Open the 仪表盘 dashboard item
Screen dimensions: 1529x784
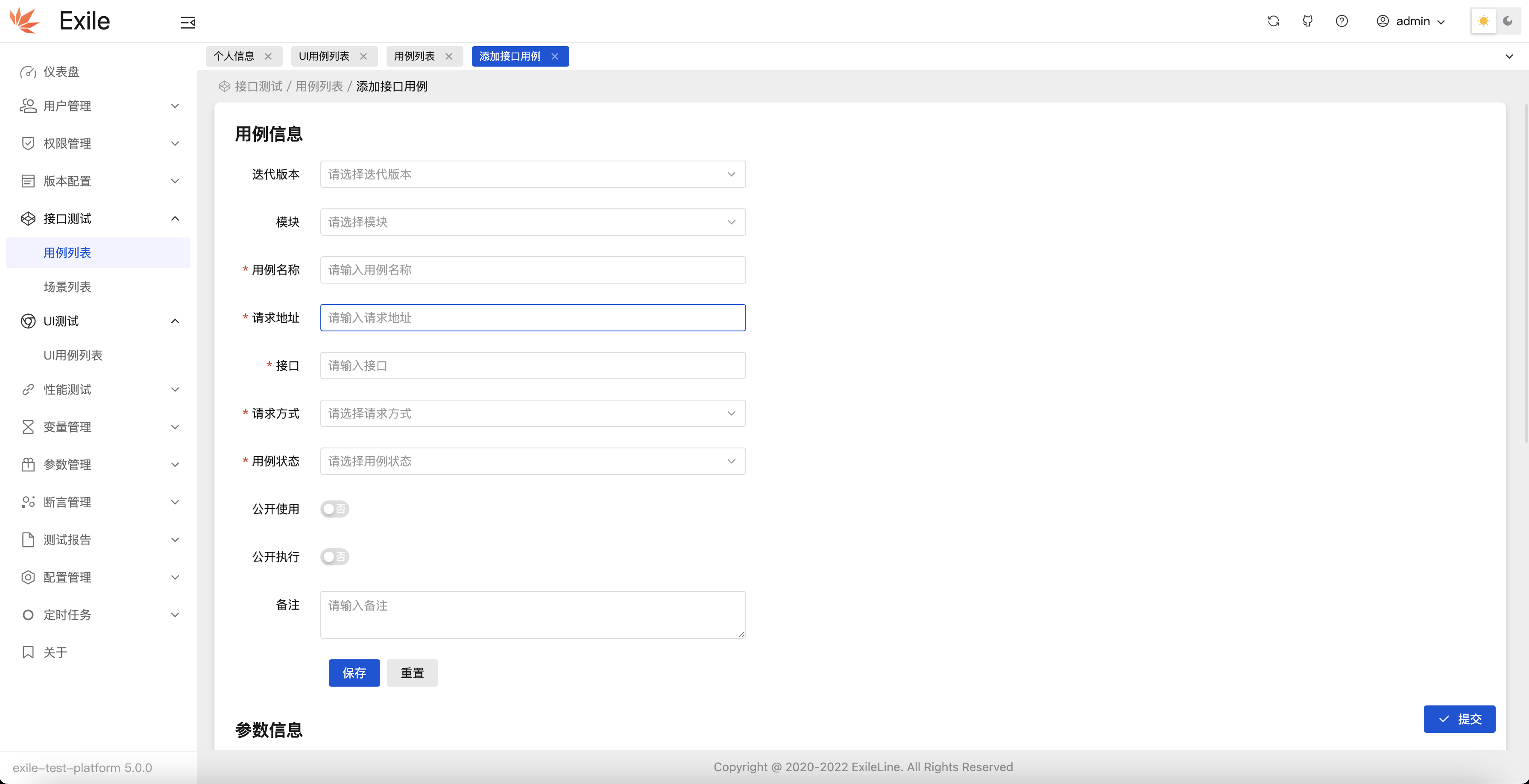[61, 72]
